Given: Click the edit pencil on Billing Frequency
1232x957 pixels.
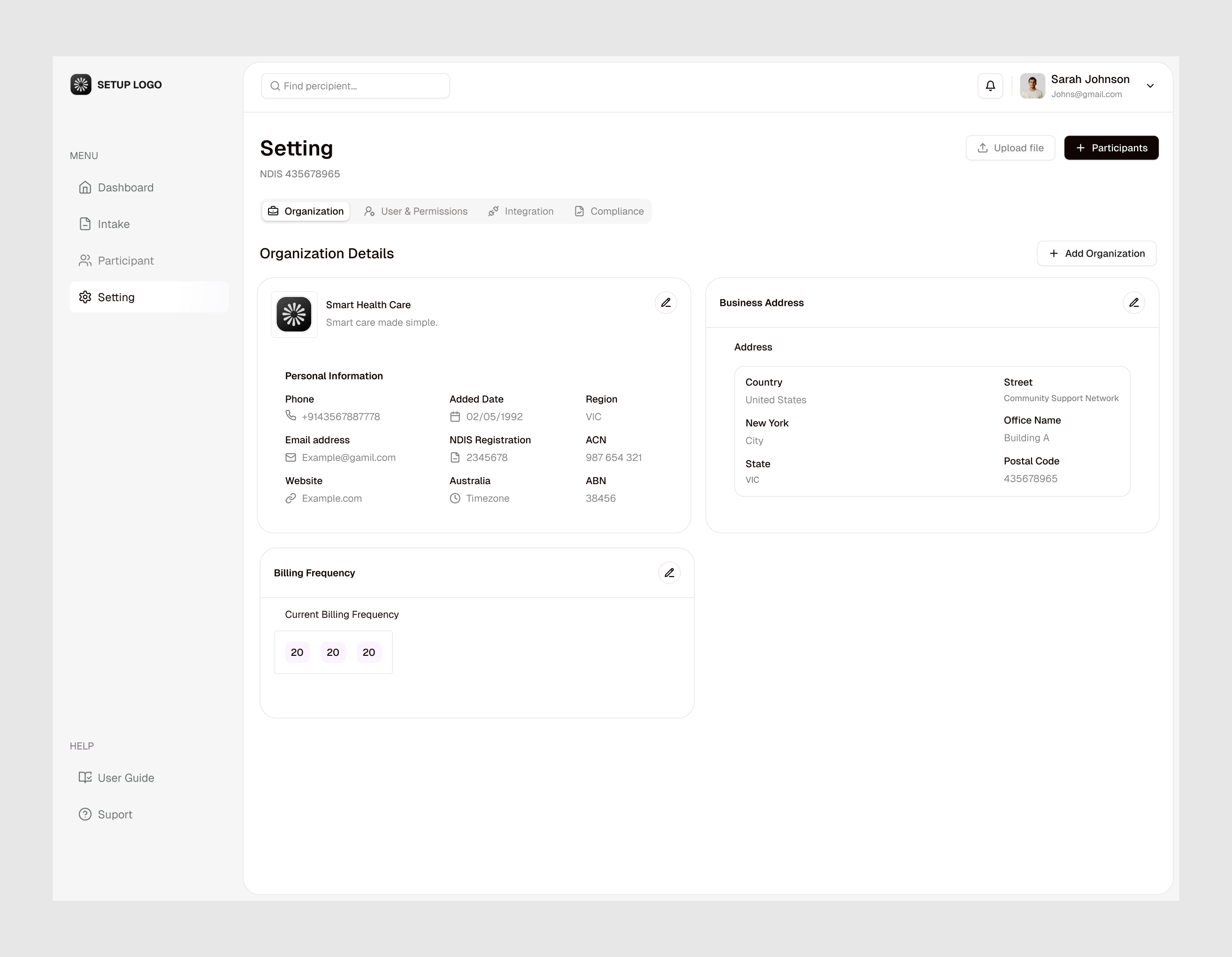Looking at the screenshot, I should (x=669, y=572).
